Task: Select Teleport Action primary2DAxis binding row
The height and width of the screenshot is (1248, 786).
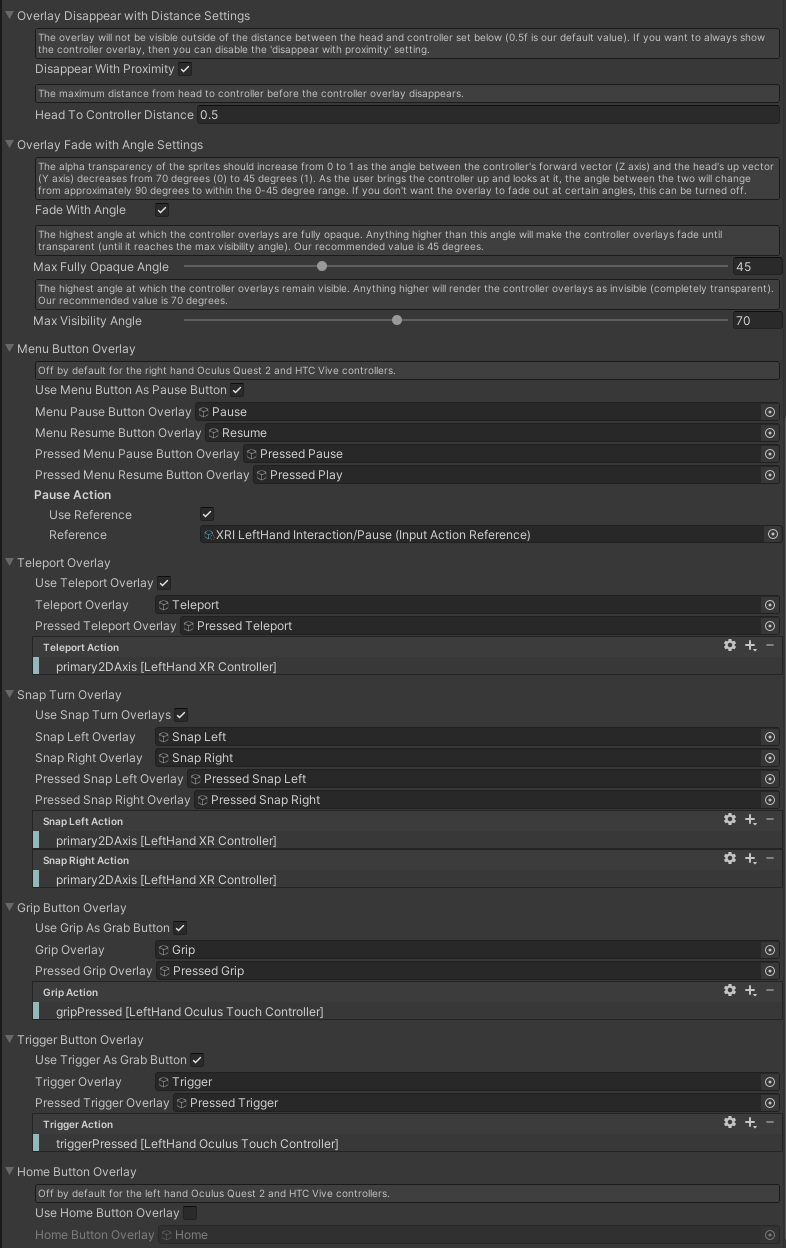Action: (407, 666)
